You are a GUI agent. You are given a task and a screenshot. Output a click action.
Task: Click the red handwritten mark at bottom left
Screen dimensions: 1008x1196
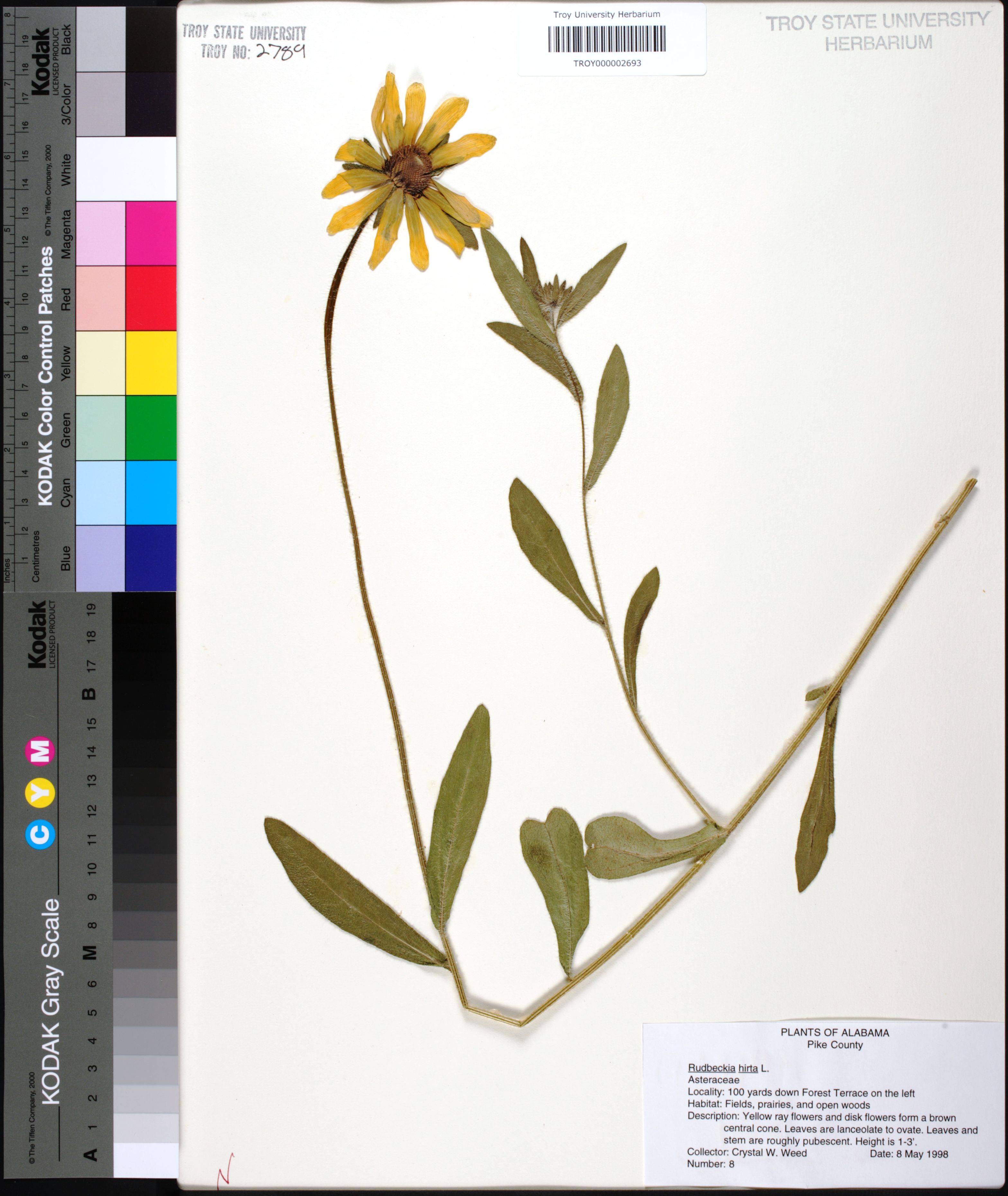point(225,1171)
